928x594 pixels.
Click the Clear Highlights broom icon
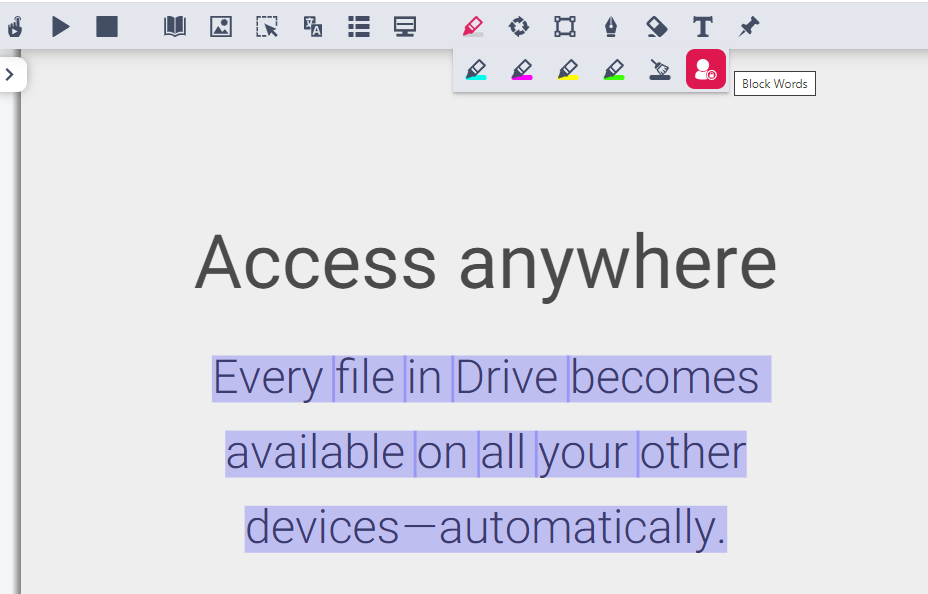[660, 70]
